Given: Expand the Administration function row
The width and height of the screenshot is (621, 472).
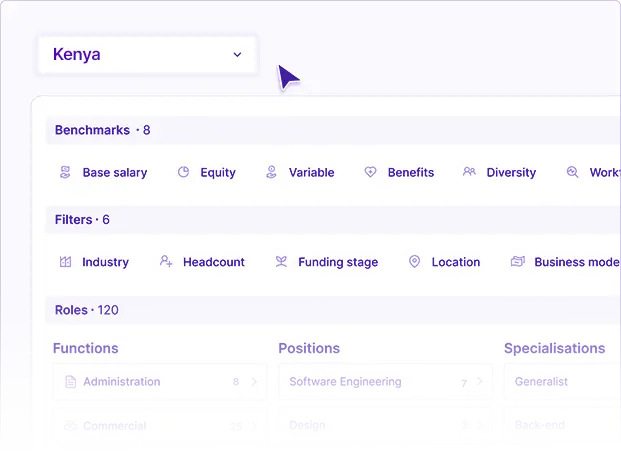Looking at the screenshot, I should point(159,382).
